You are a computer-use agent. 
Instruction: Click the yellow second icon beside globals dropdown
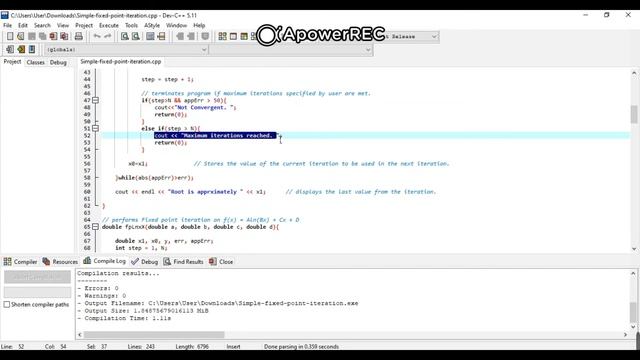(x=21, y=49)
